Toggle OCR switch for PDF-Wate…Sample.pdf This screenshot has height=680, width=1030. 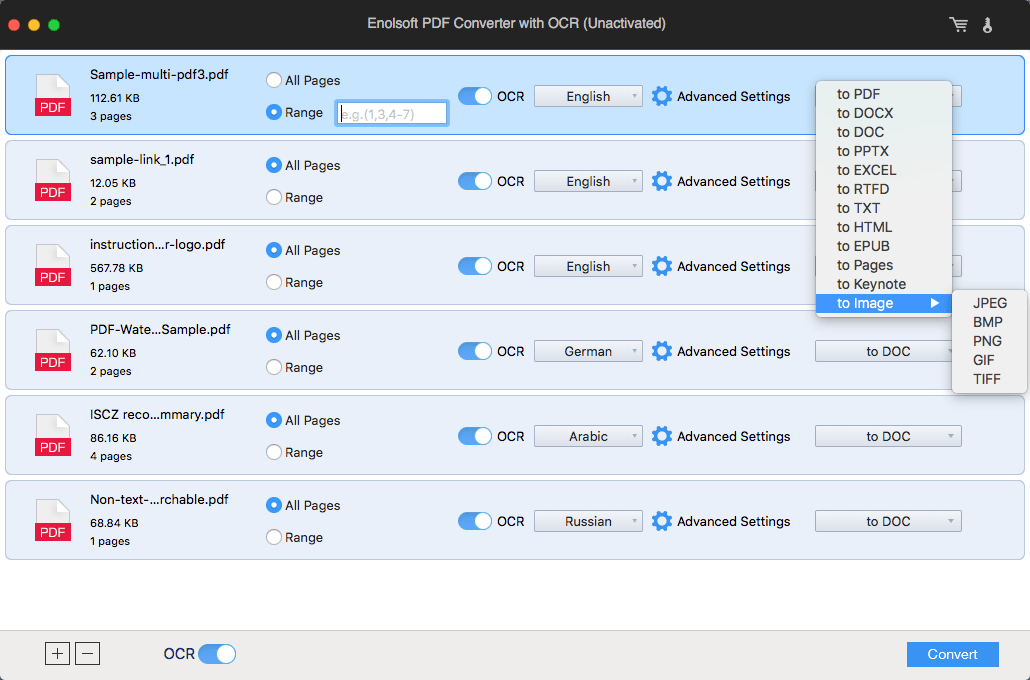coord(474,351)
